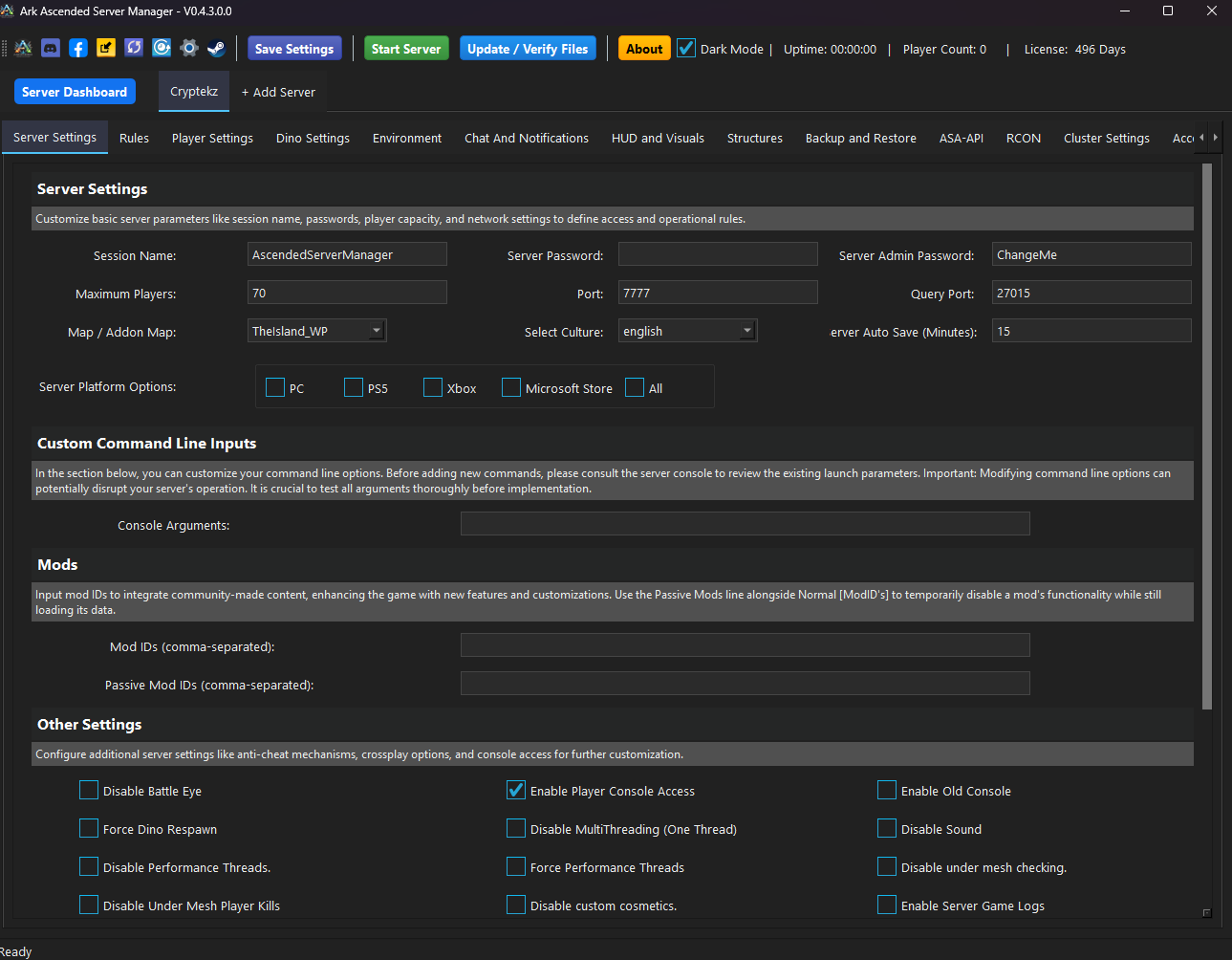
Task: Switch to the Rules tab
Action: click(x=134, y=138)
